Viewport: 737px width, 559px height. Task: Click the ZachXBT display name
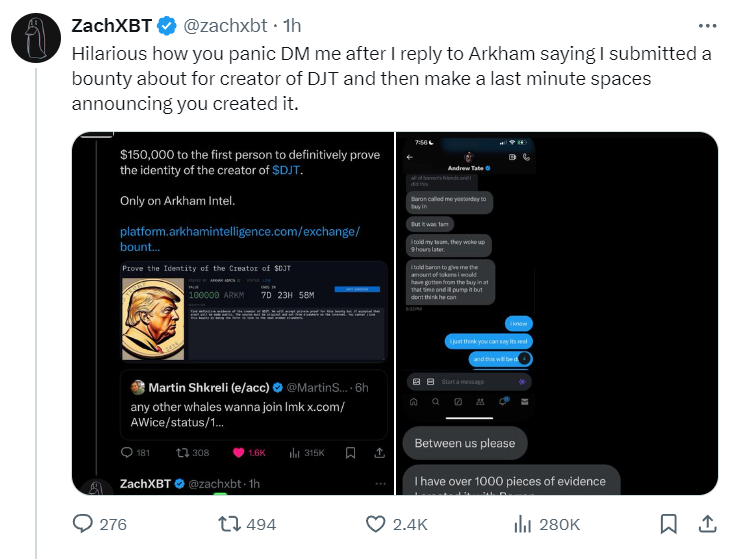(x=111, y=25)
